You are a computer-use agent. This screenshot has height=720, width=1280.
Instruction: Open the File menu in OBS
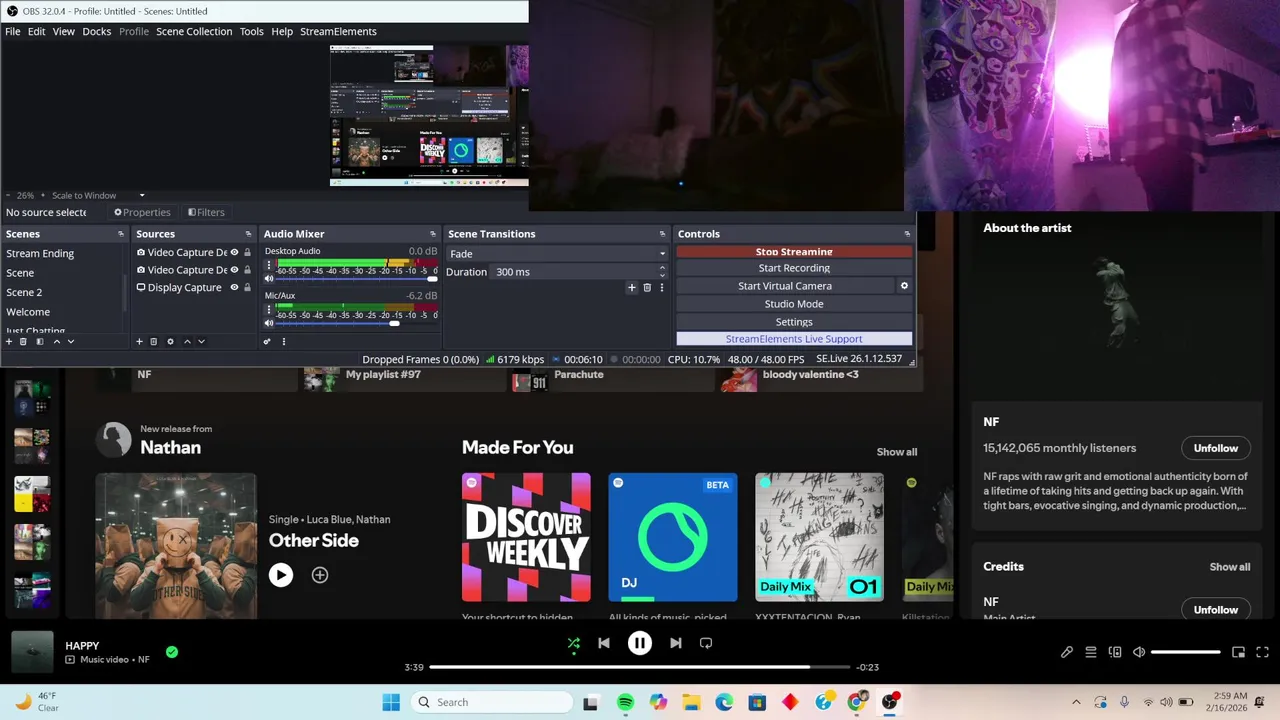13,31
